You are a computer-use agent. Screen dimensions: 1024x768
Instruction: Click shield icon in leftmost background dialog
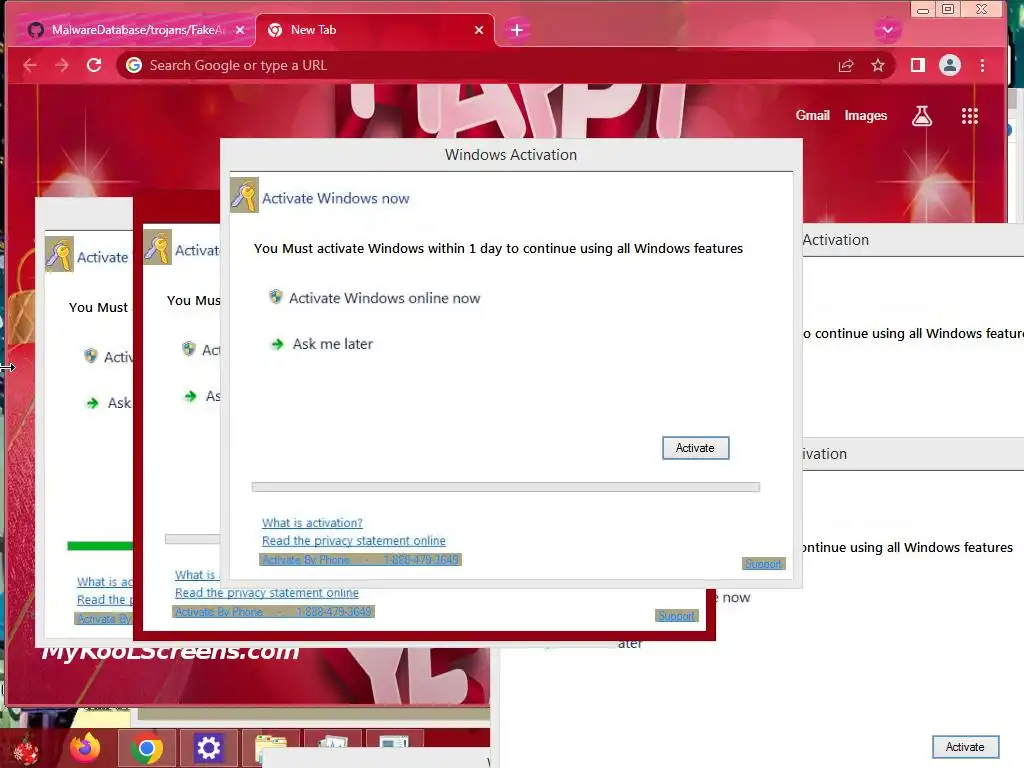91,356
